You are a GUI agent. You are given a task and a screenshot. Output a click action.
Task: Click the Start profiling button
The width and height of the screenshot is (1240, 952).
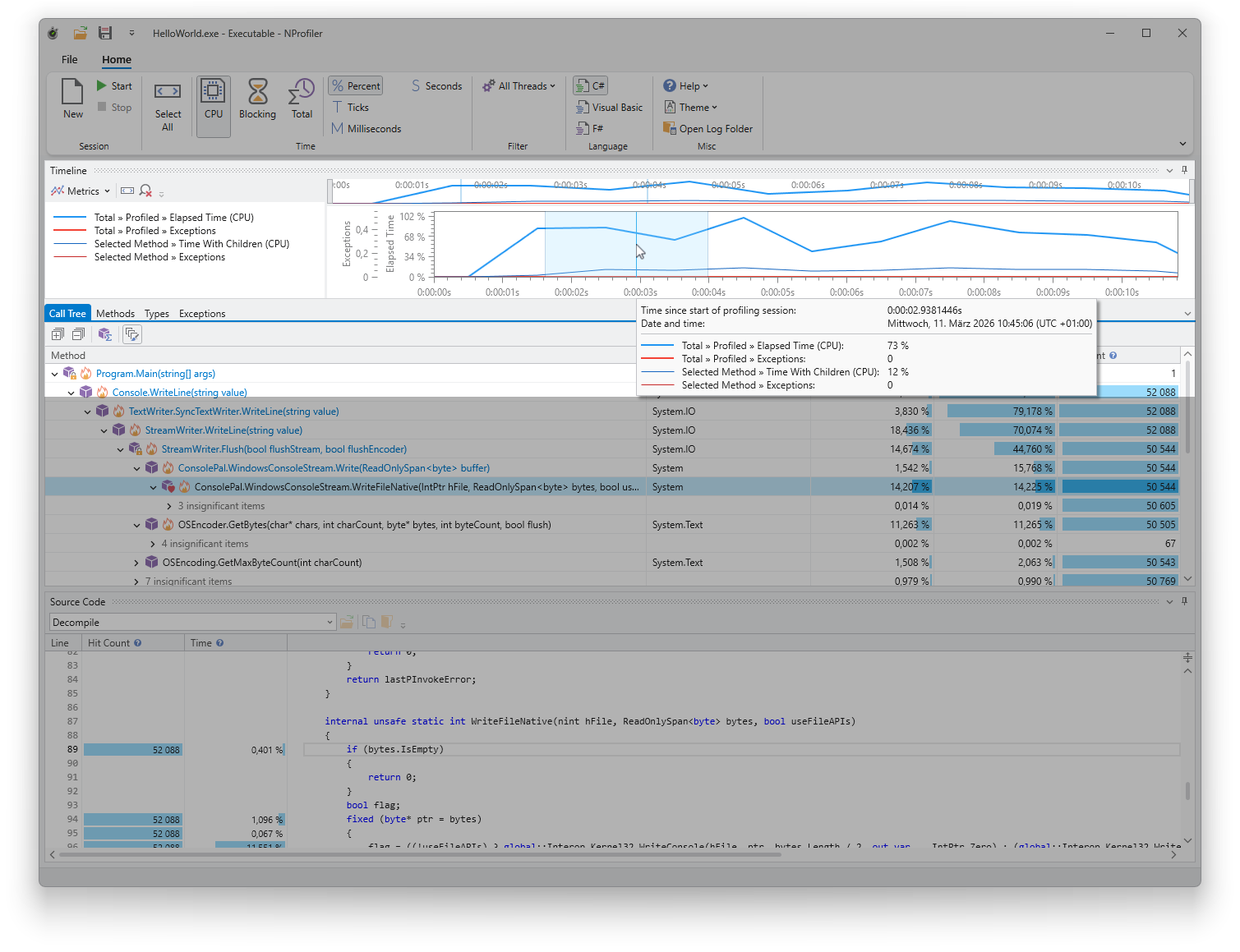[114, 86]
